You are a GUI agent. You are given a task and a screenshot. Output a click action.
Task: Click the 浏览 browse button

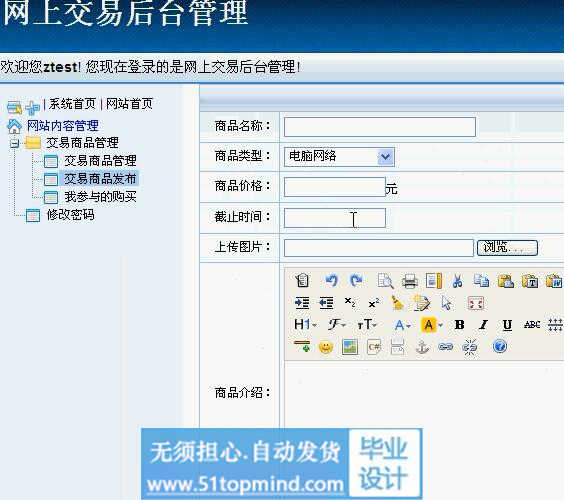tap(507, 248)
